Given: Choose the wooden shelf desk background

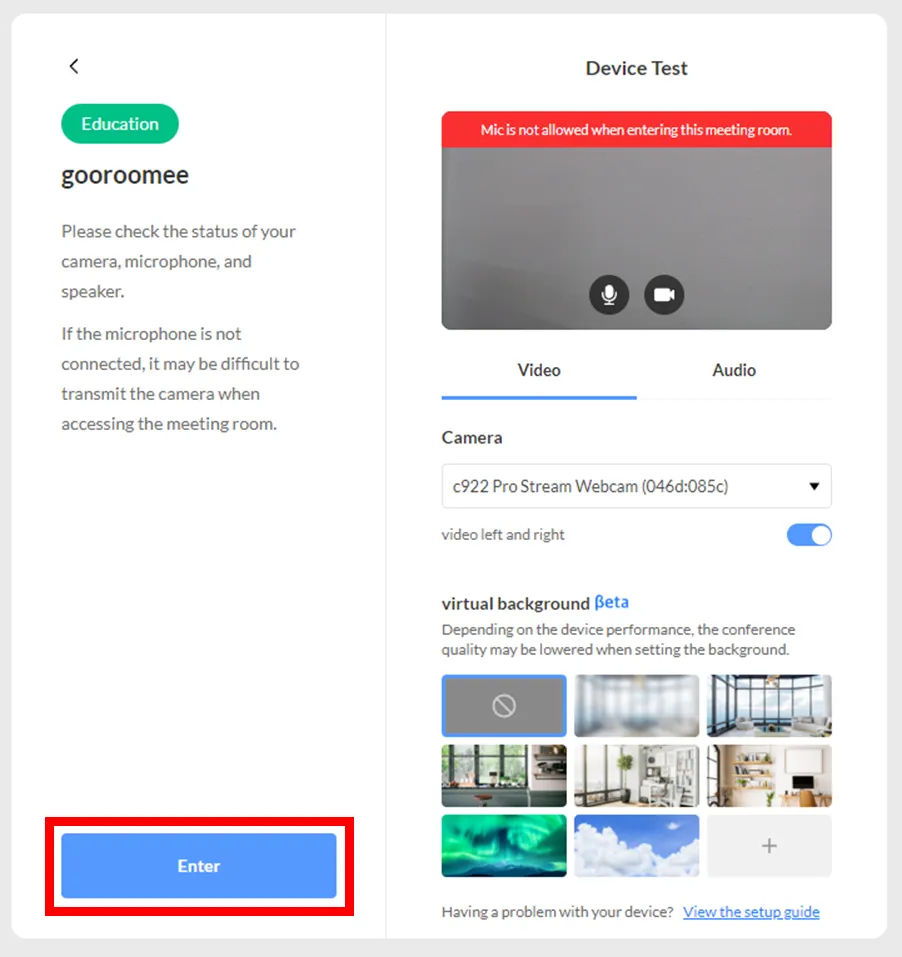Looking at the screenshot, I should 769,775.
